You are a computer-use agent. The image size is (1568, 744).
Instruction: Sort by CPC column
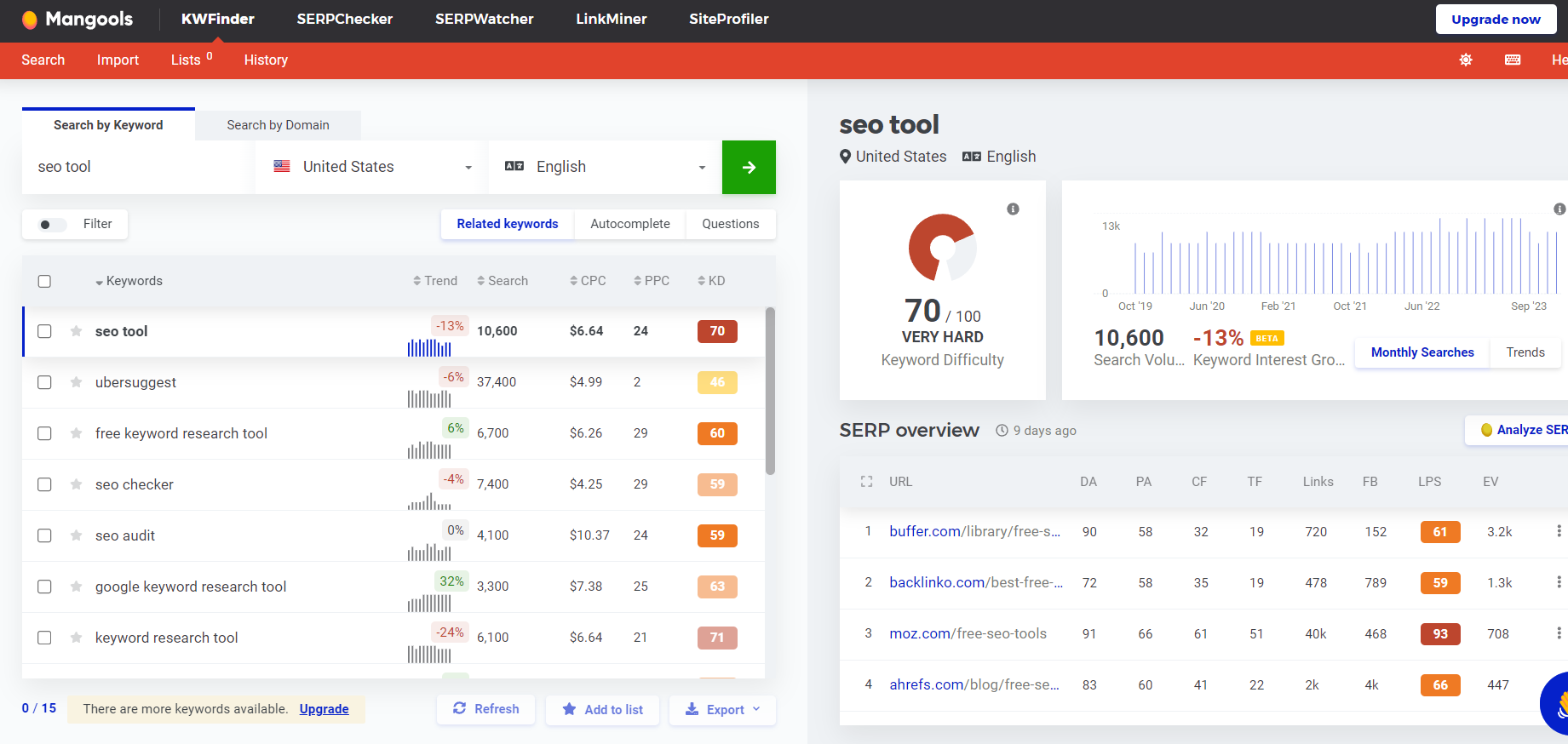[x=588, y=281]
